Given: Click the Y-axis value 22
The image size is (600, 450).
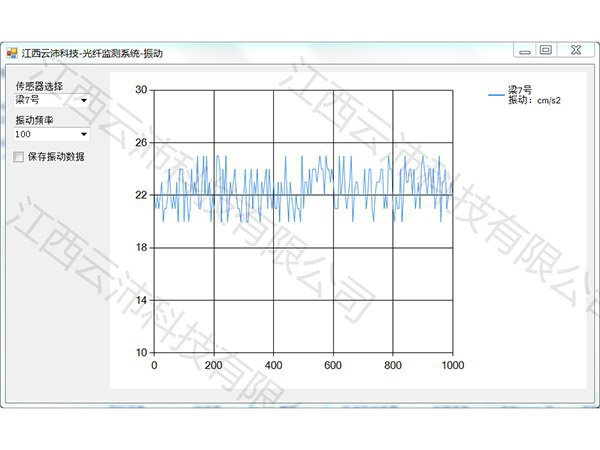Looking at the screenshot, I should (141, 195).
